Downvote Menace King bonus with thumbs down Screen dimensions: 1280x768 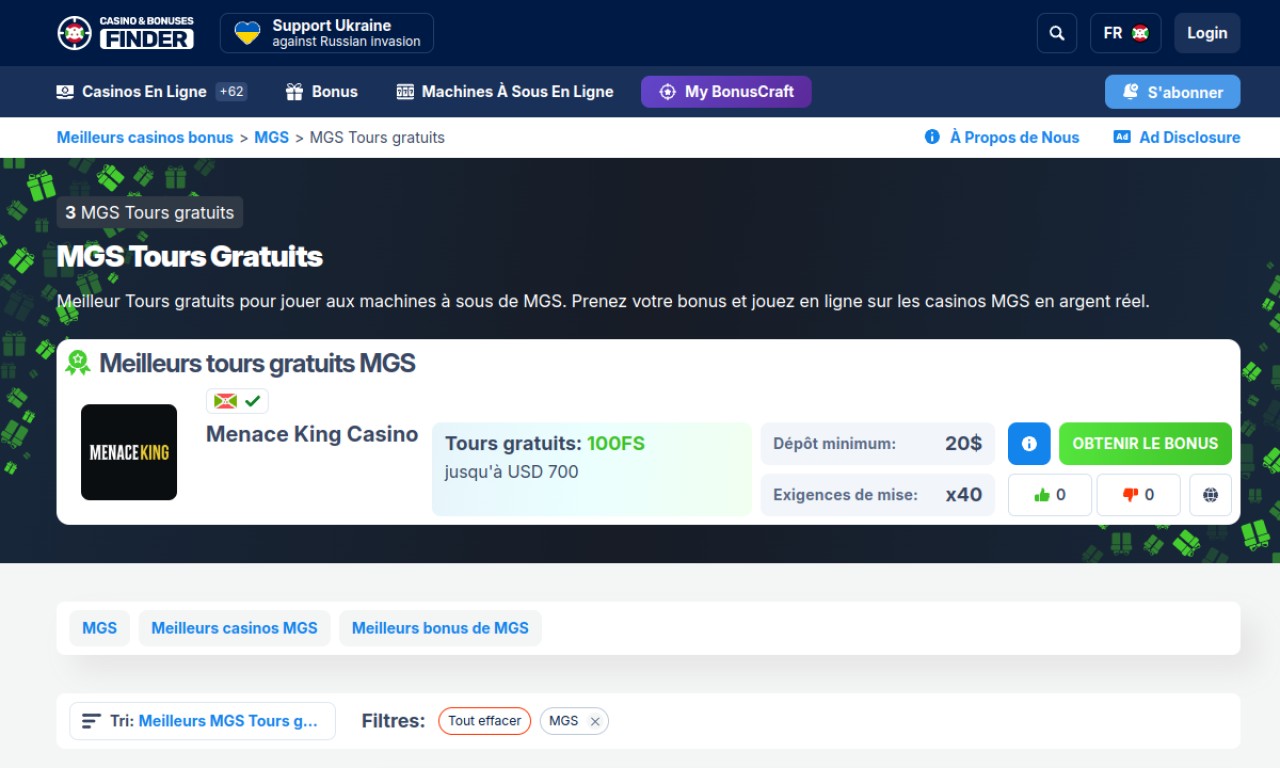pyautogui.click(x=1138, y=495)
